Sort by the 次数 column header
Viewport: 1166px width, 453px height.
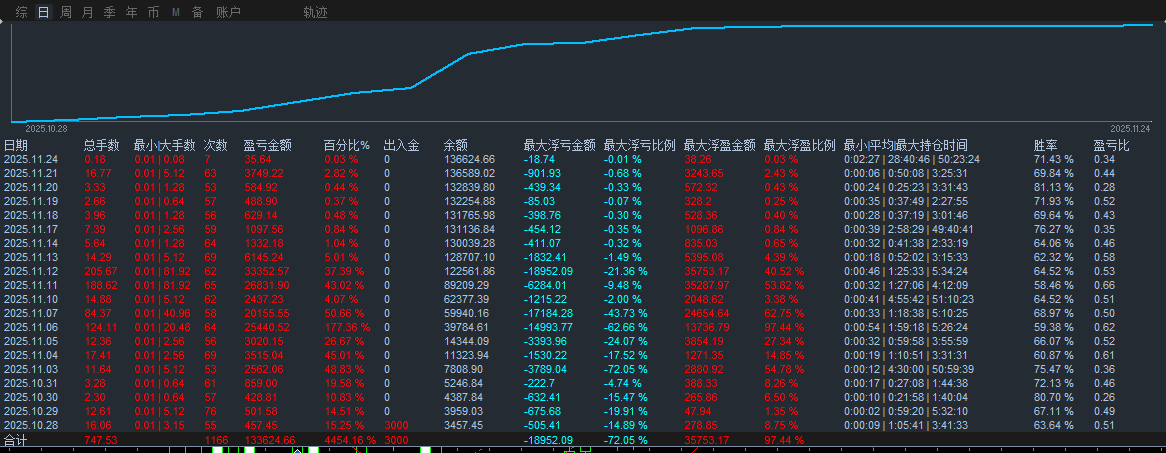click(216, 146)
